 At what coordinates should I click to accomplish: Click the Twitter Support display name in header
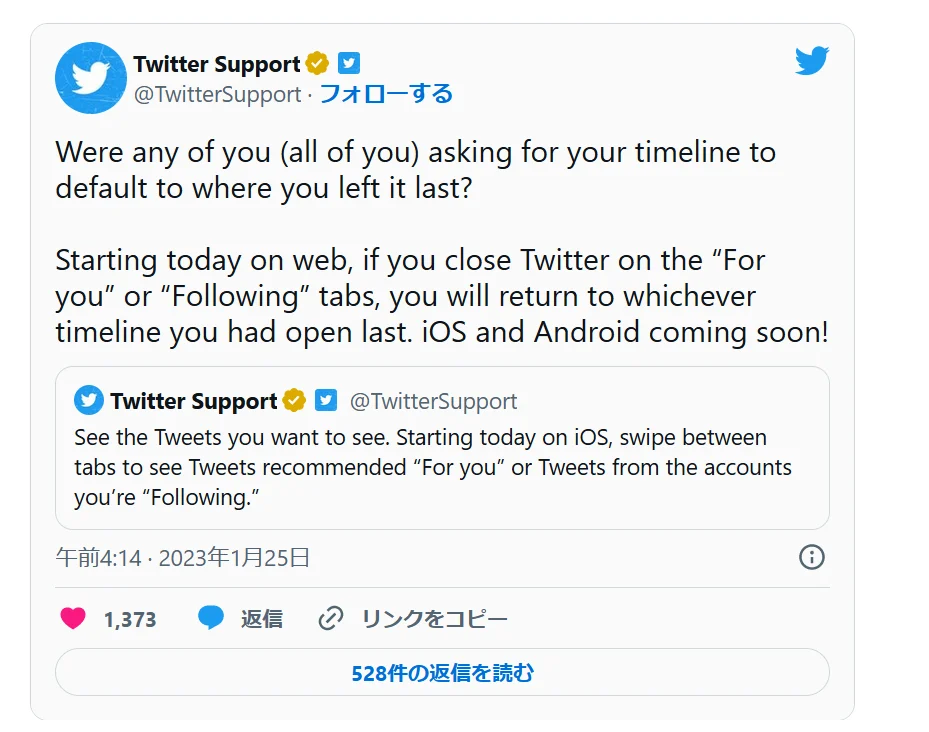click(x=216, y=64)
